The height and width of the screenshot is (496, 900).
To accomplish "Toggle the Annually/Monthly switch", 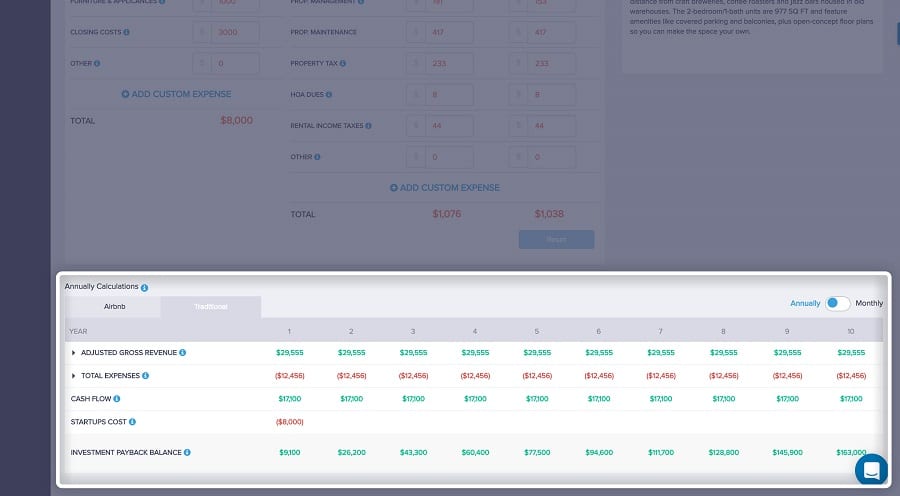I will tap(837, 303).
